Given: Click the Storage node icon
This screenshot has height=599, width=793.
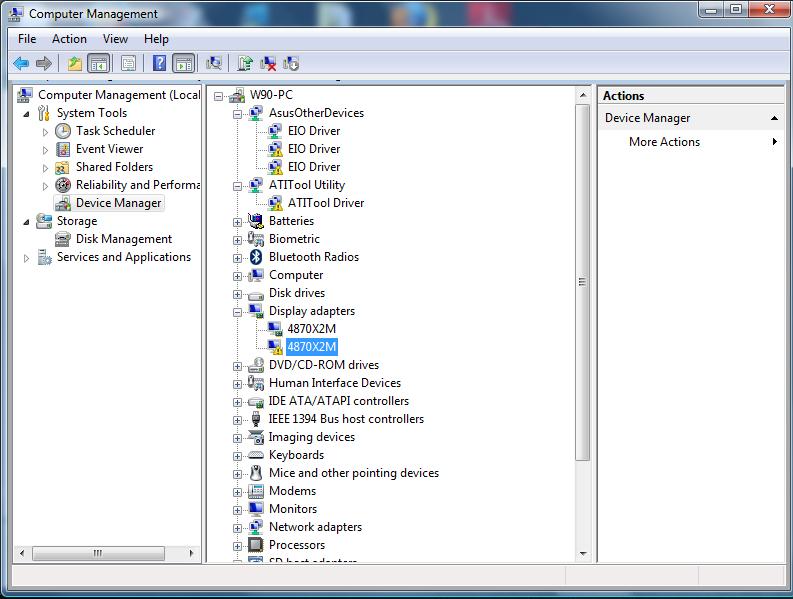Looking at the screenshot, I should 44,221.
